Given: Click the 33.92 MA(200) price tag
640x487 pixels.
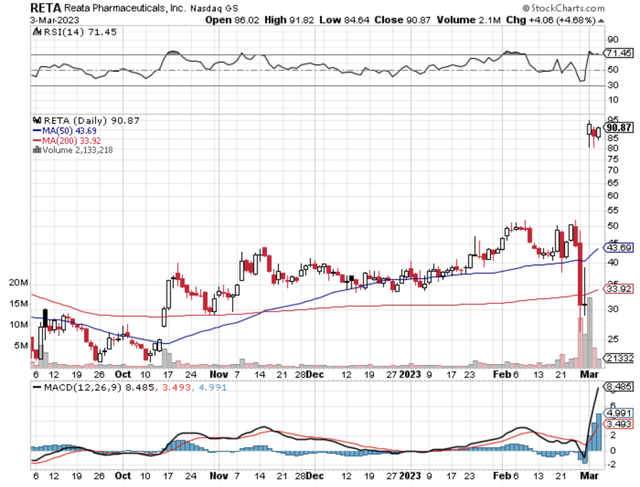Looking at the screenshot, I should pyautogui.click(x=619, y=289).
